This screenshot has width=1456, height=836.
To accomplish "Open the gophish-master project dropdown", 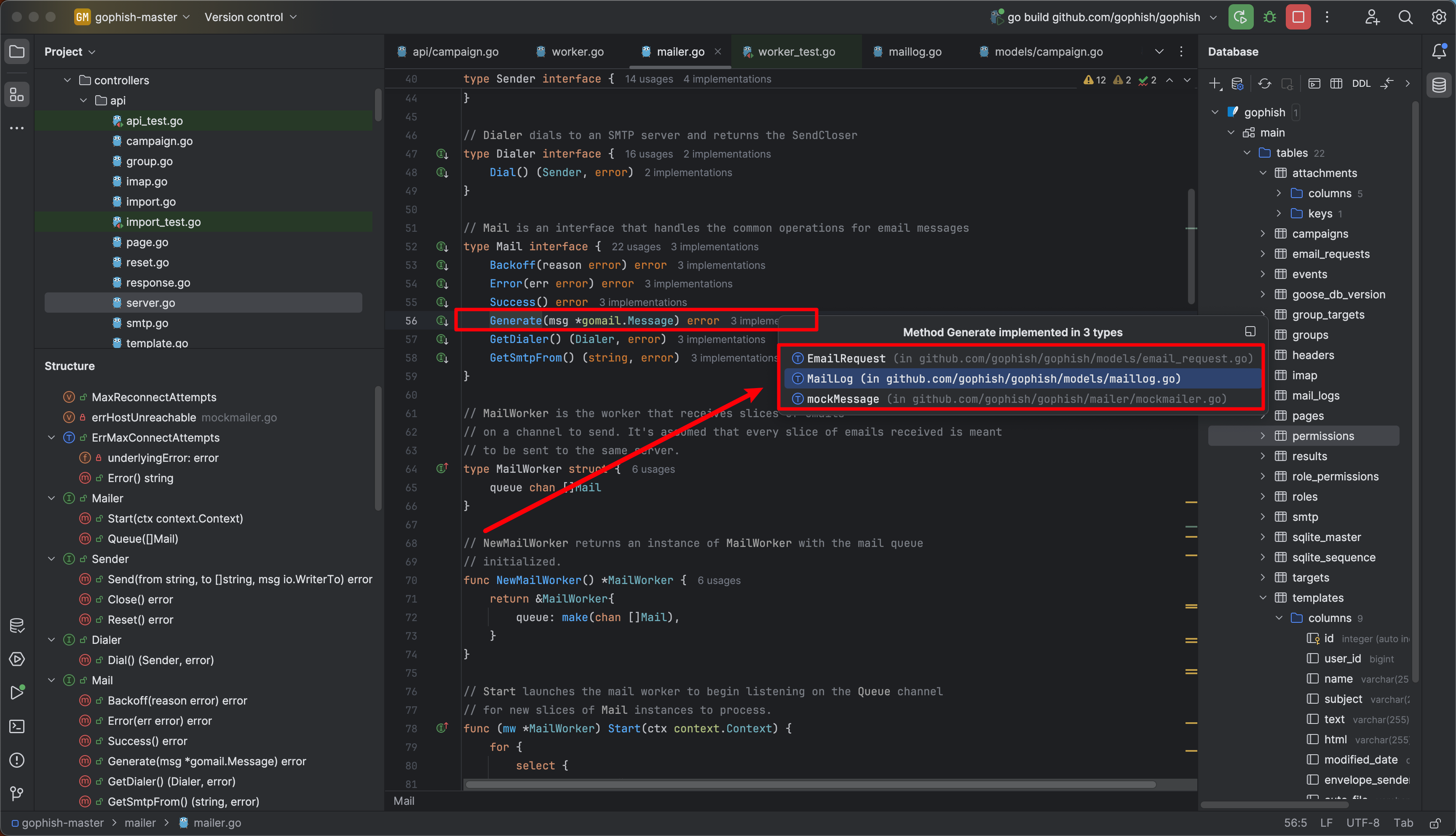I will pos(133,17).
